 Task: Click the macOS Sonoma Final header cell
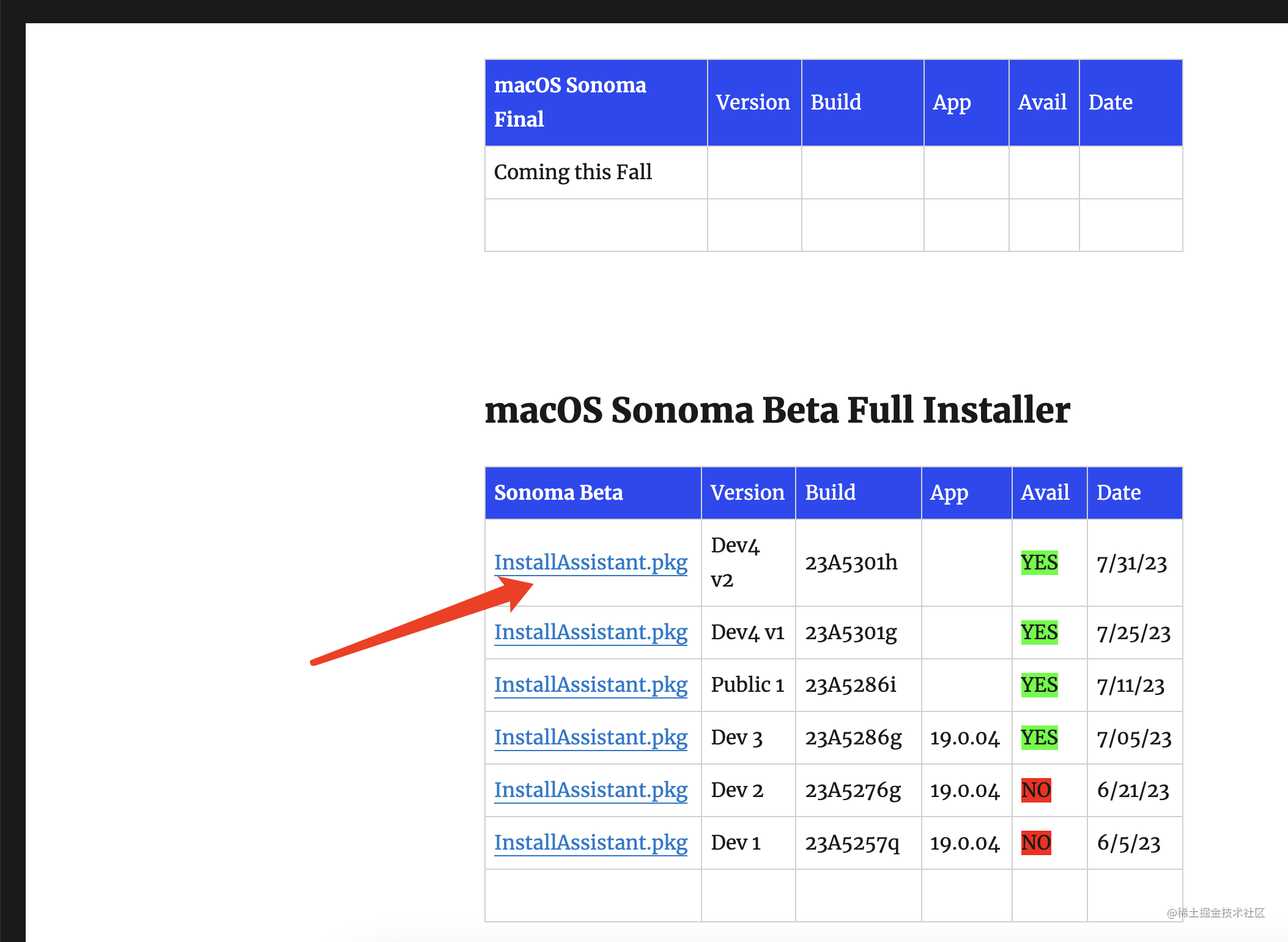tap(569, 102)
